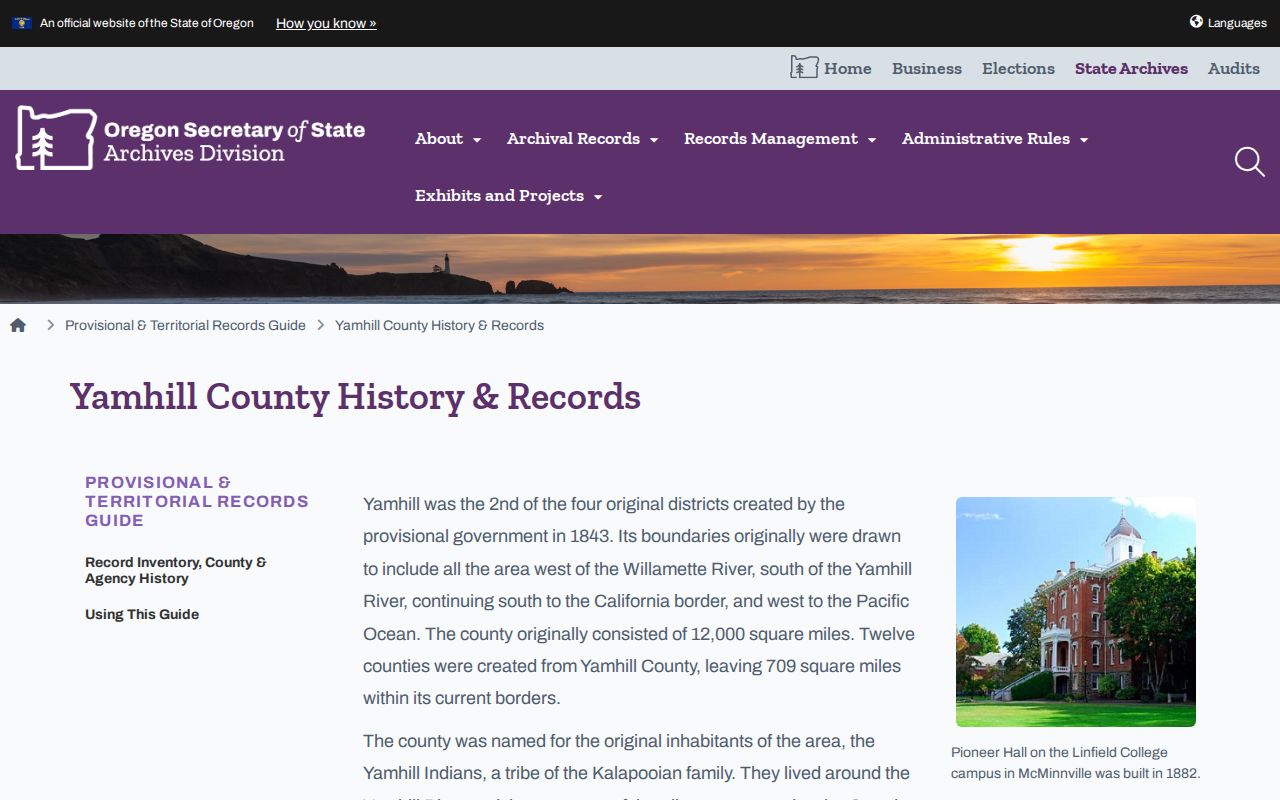Click the Yamhill County History & Records title
The width and height of the screenshot is (1280, 800).
[355, 397]
